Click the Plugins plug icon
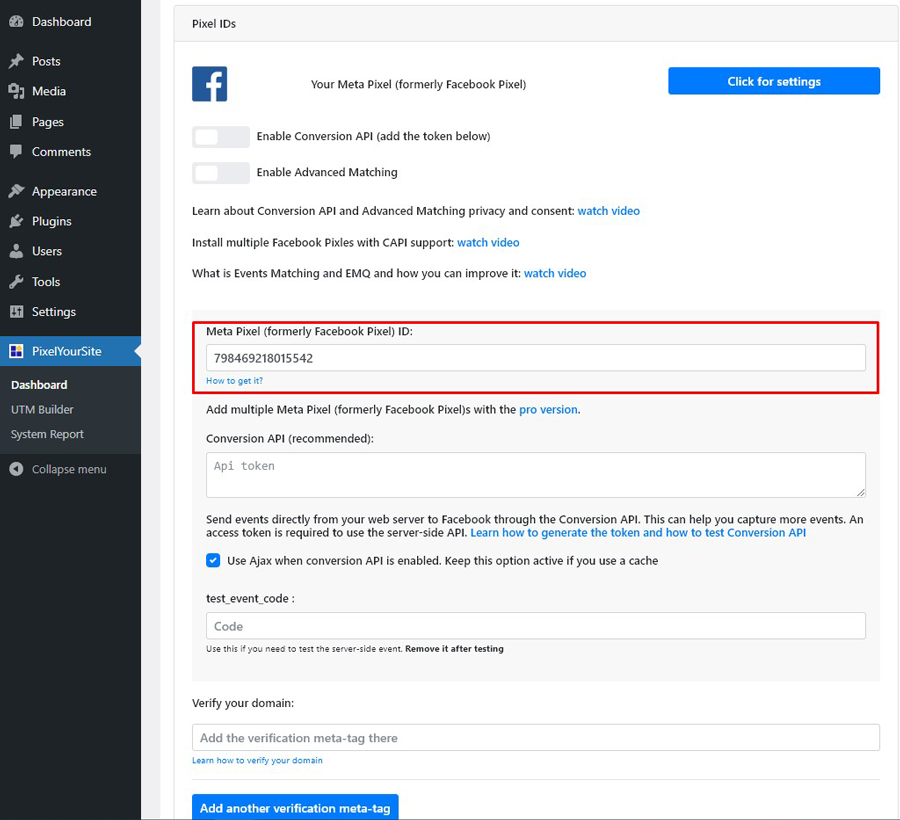Image resolution: width=900 pixels, height=820 pixels. click(x=16, y=221)
